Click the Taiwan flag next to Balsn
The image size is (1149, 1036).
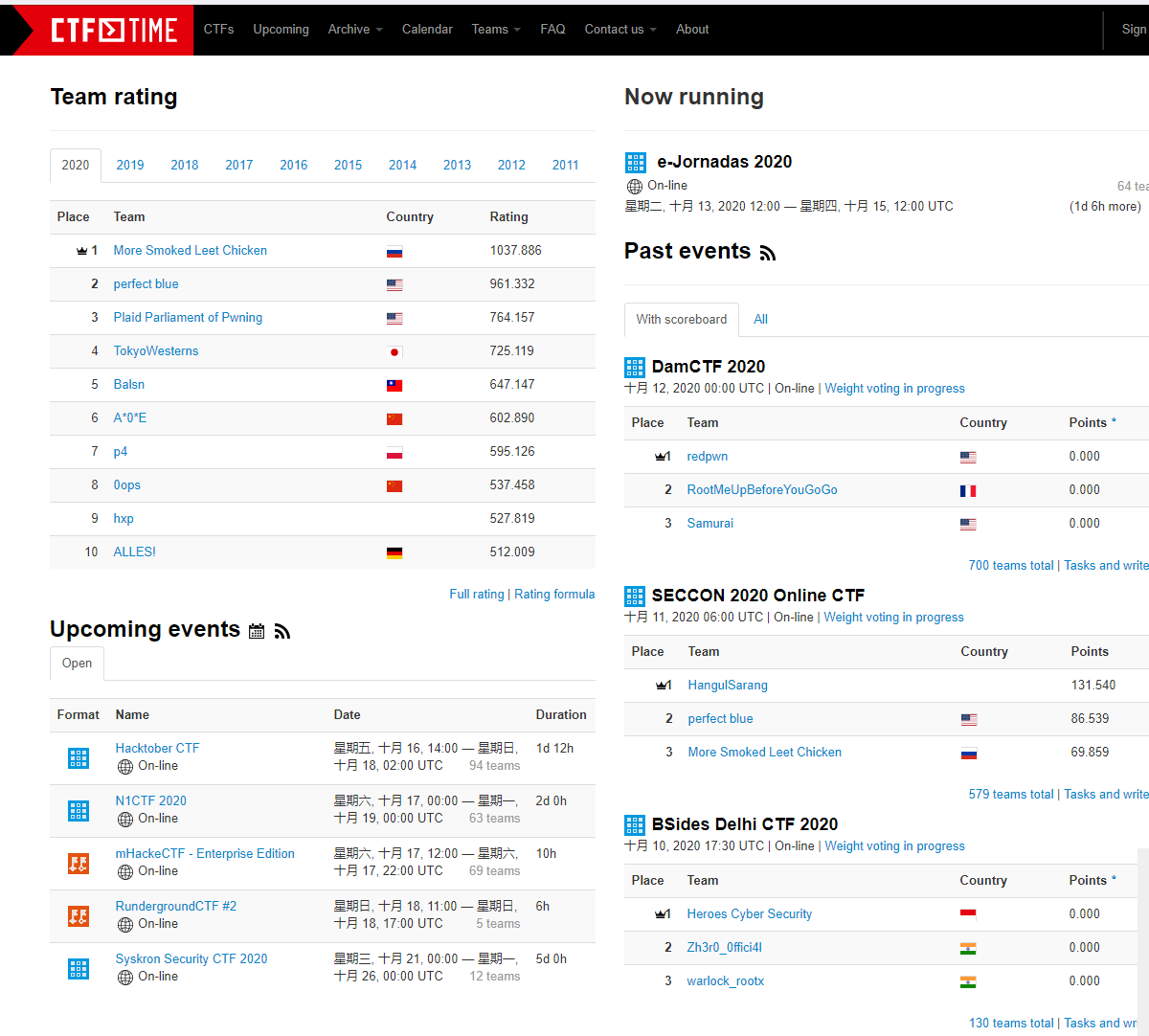pos(394,386)
